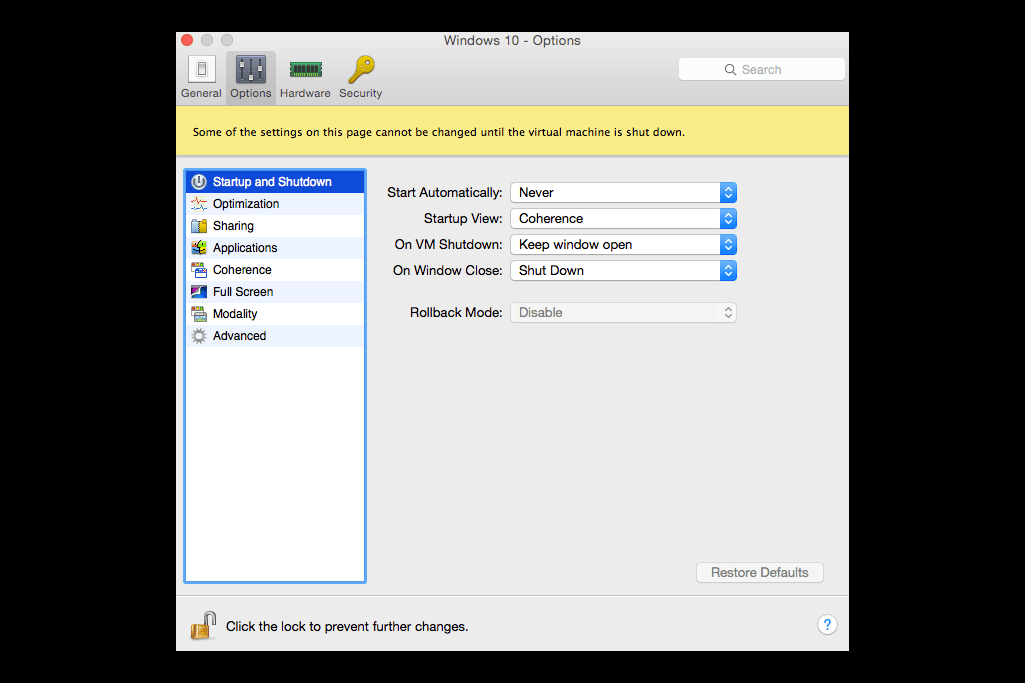The image size is (1025, 683).
Task: Close the window with red button
Action: (x=187, y=41)
